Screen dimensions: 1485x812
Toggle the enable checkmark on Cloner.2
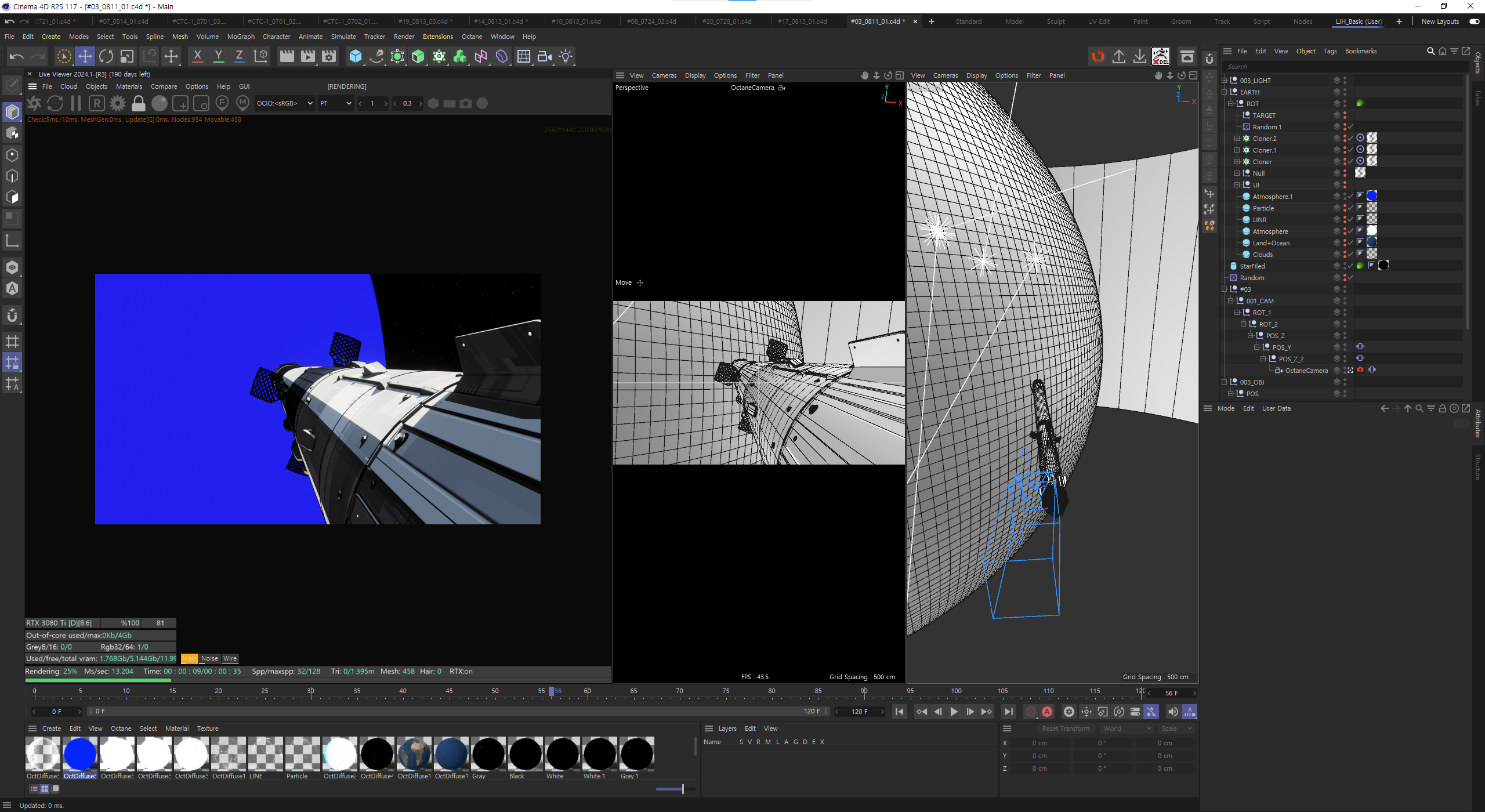1350,139
